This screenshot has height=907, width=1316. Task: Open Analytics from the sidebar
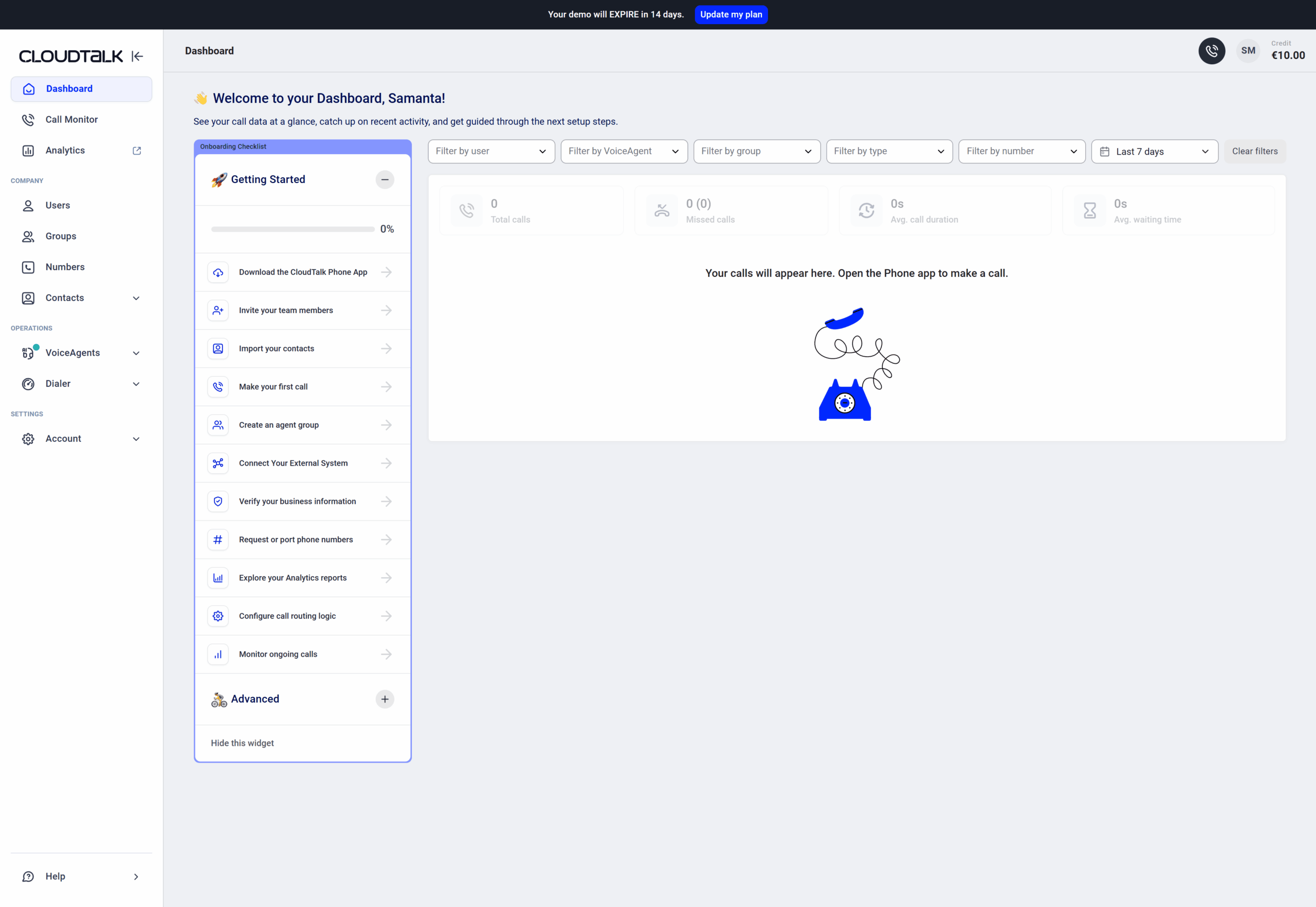click(81, 151)
